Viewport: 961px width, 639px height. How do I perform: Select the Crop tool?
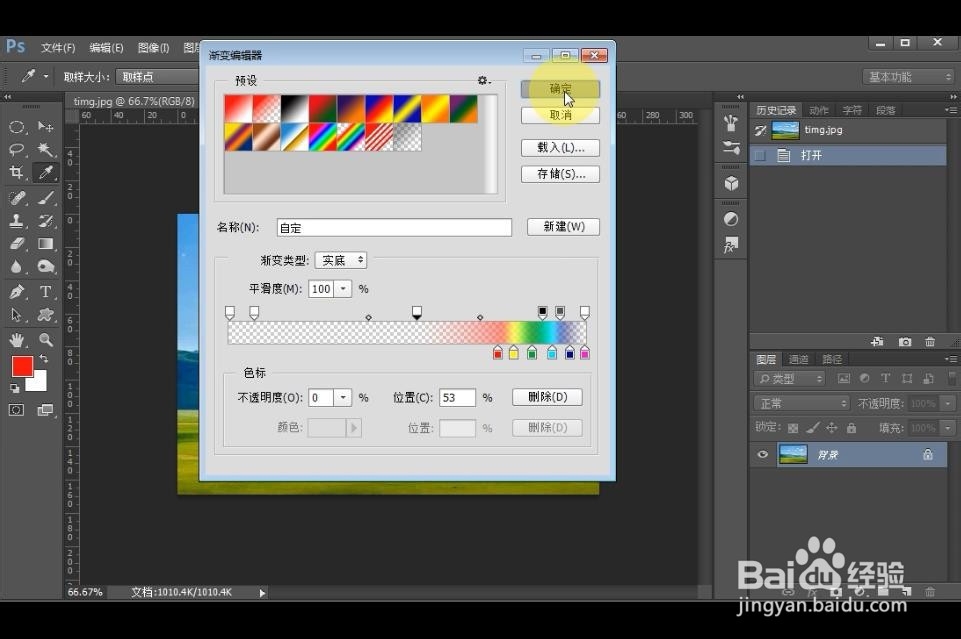17,173
